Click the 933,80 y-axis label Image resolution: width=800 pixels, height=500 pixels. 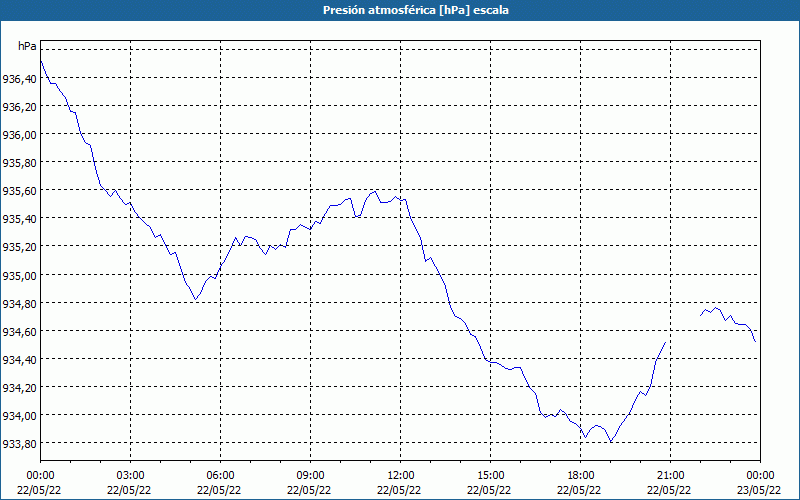(19, 444)
